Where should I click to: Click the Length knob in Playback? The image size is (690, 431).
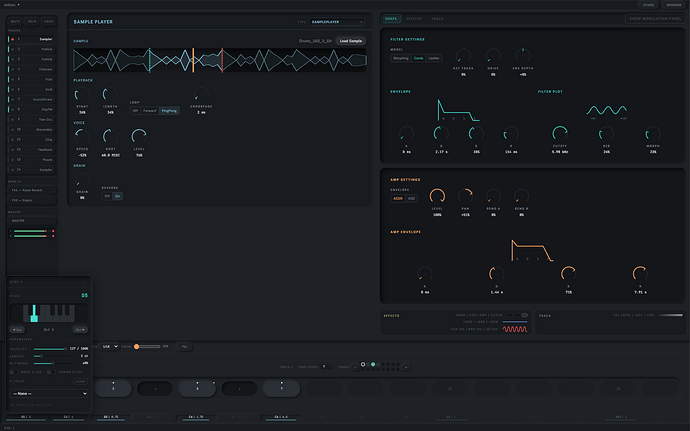tap(110, 94)
